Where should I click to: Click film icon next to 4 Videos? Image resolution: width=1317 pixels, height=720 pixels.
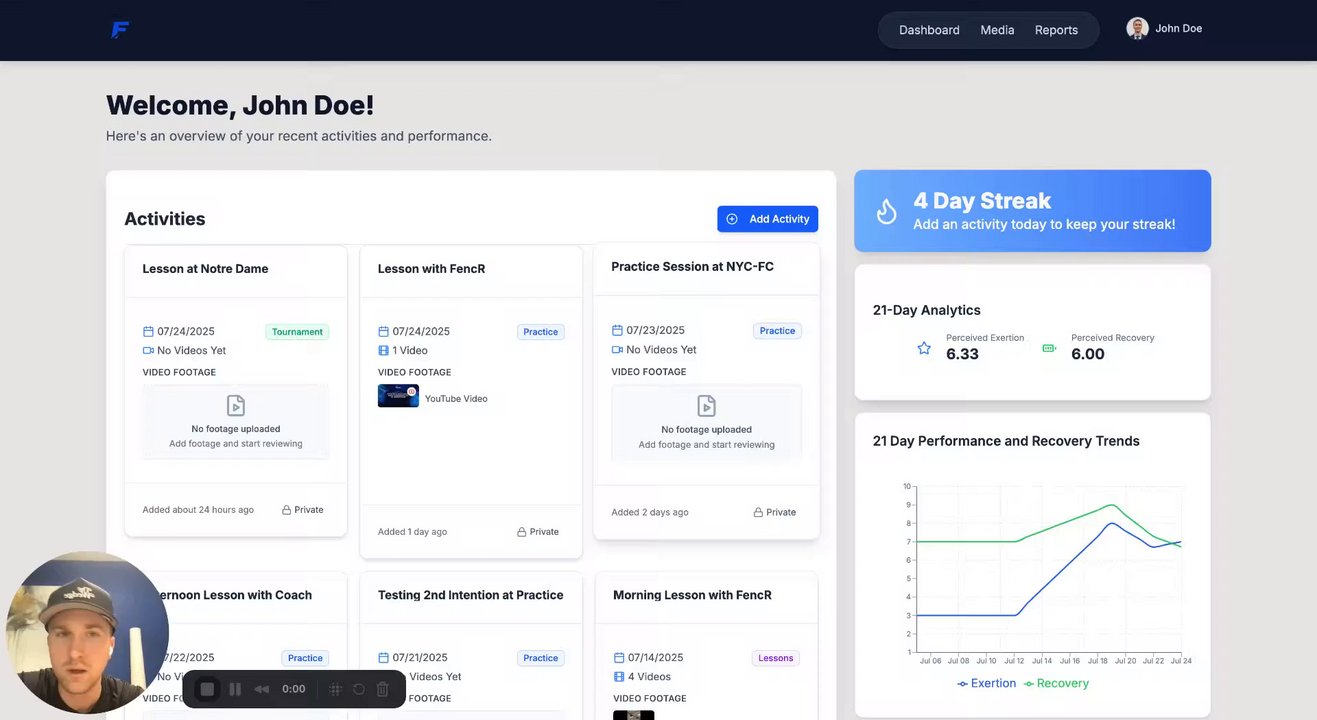(618, 677)
